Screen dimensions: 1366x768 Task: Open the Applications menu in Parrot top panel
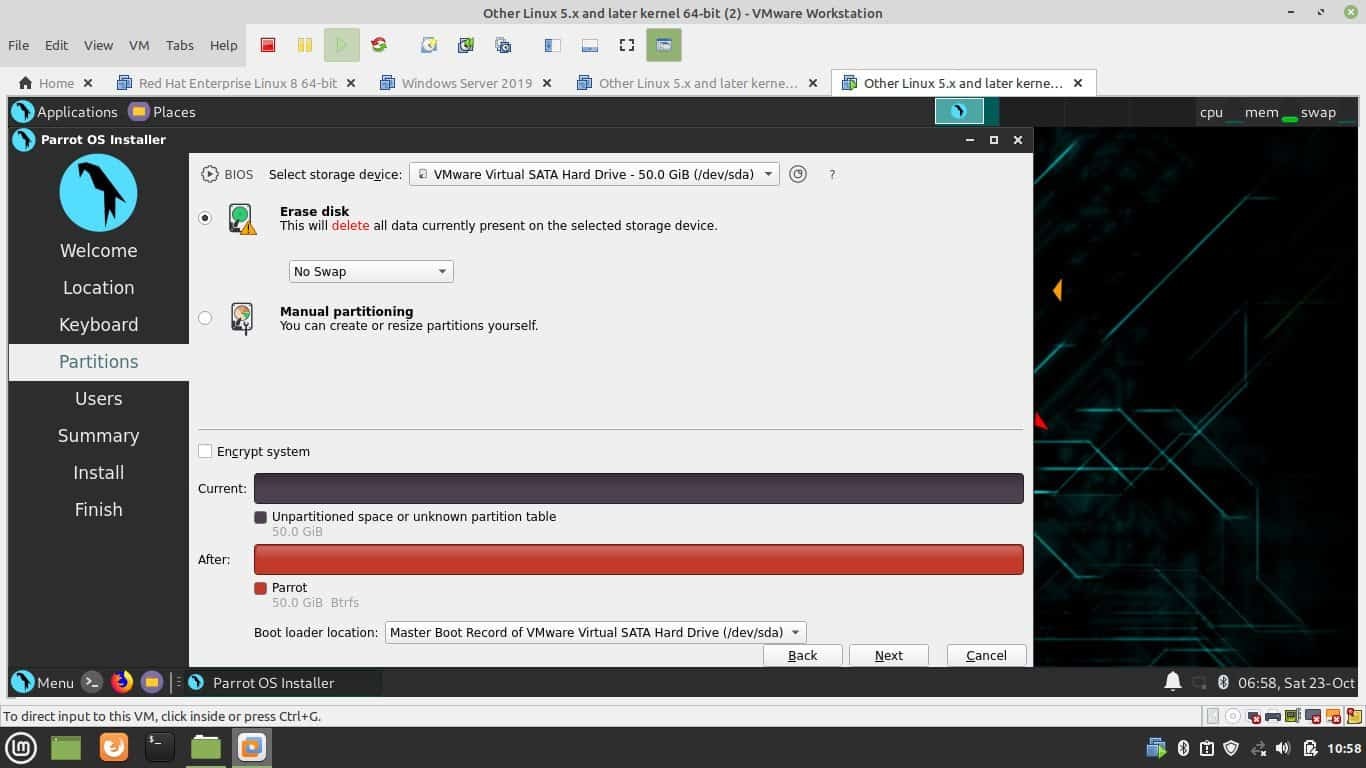[66, 112]
